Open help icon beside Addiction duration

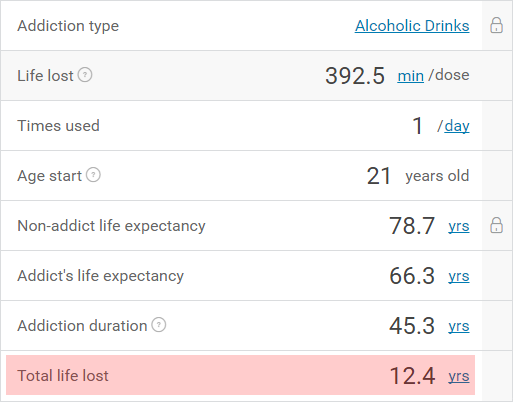159,325
